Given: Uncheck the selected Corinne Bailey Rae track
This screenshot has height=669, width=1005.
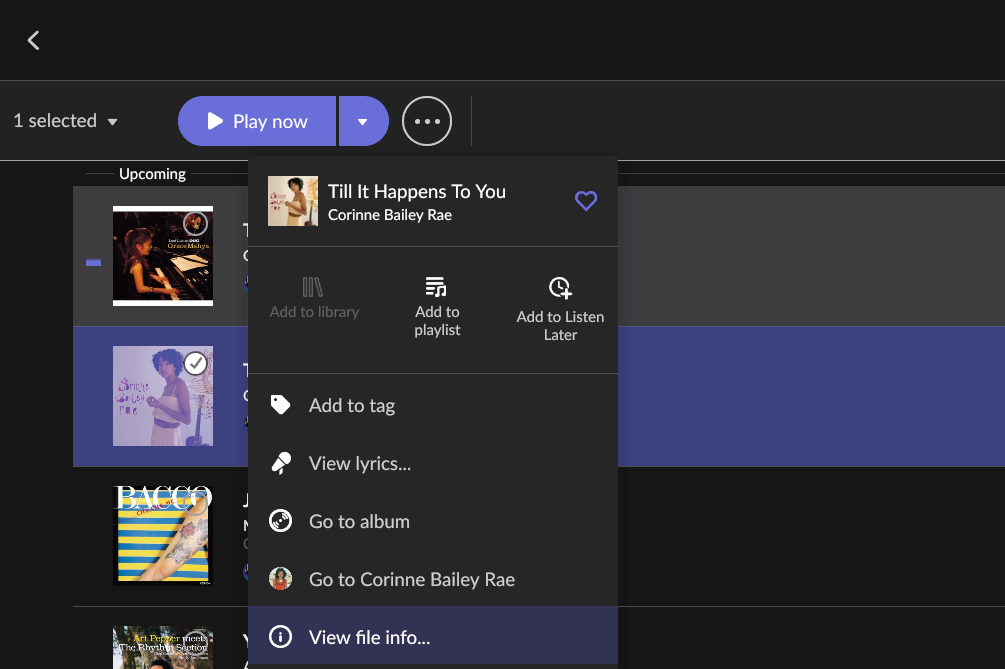Looking at the screenshot, I should [x=196, y=364].
